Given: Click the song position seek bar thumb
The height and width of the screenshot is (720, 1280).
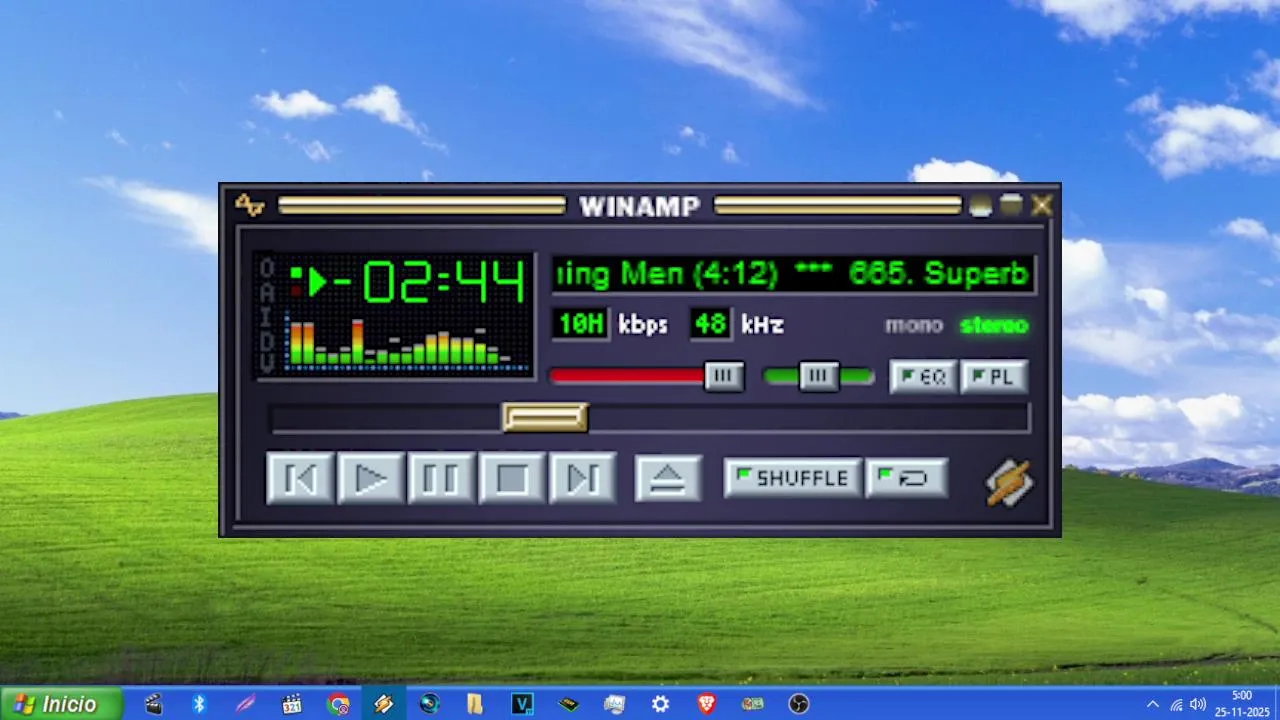Looking at the screenshot, I should [545, 417].
